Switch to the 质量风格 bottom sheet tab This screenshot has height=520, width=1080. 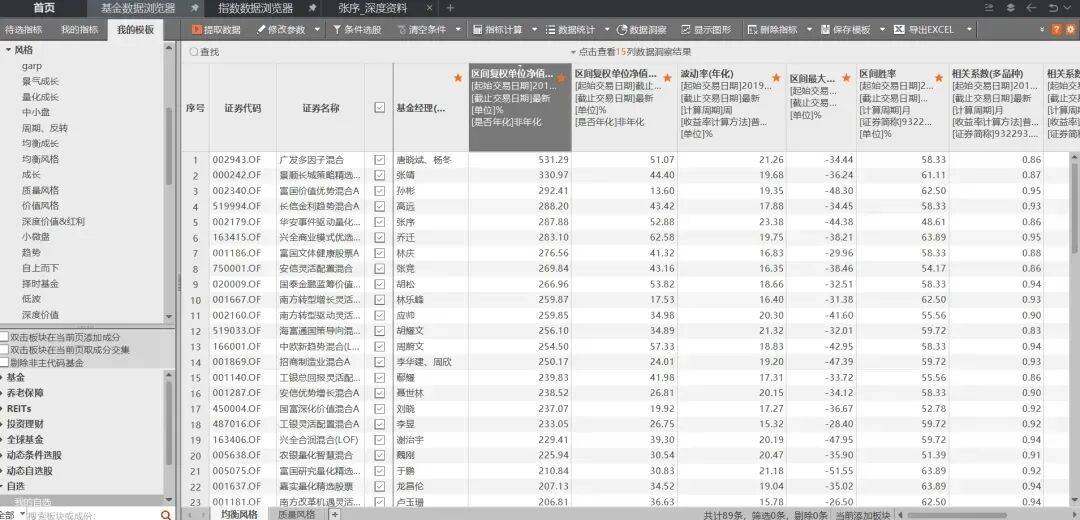click(x=297, y=514)
